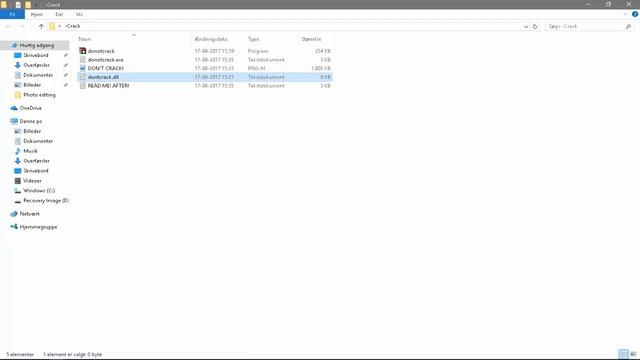Viewport: 640px width, 360px height.
Task: Click the Videoer film icon
Action: 18,181
